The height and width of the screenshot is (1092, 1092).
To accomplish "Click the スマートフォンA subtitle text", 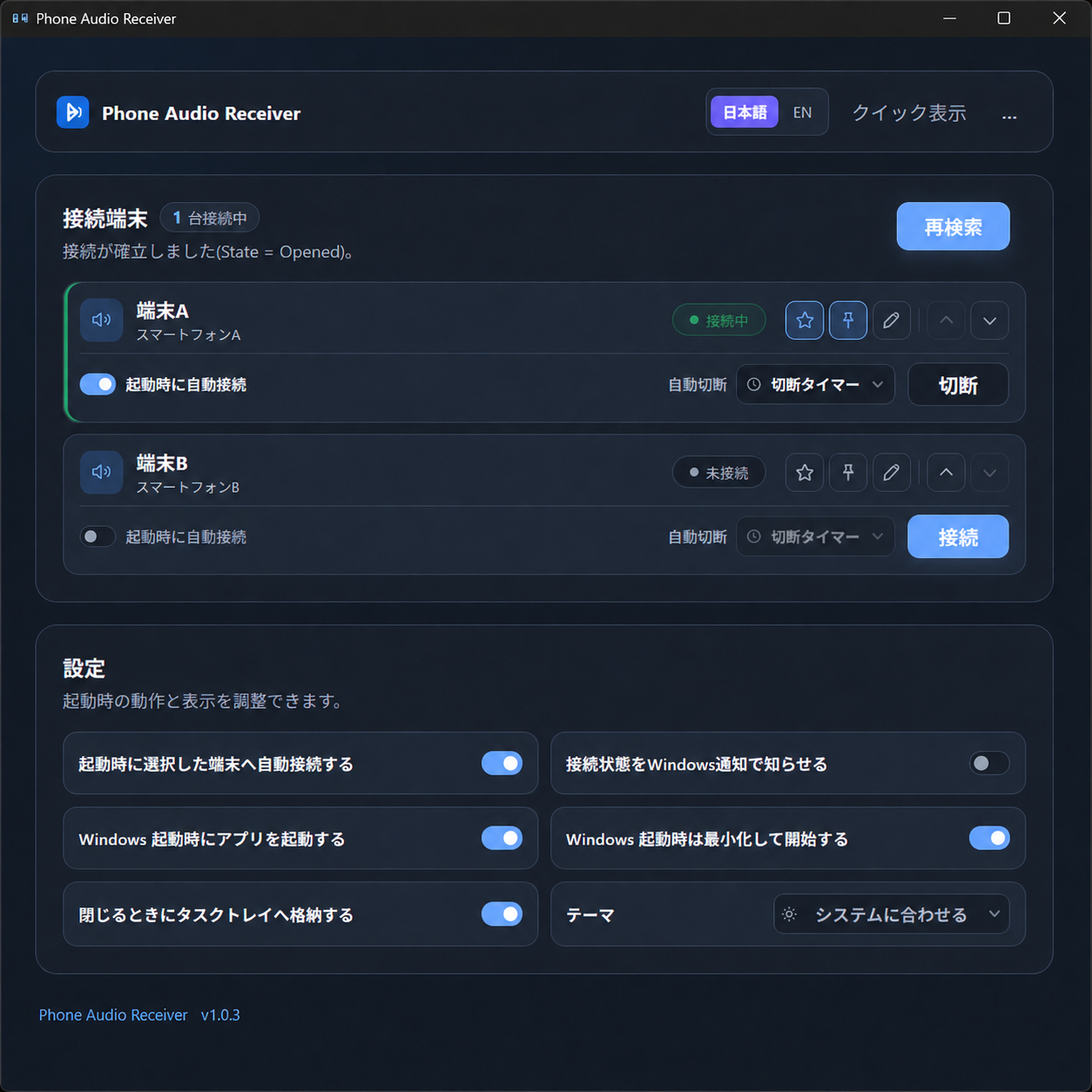I will click(x=189, y=335).
